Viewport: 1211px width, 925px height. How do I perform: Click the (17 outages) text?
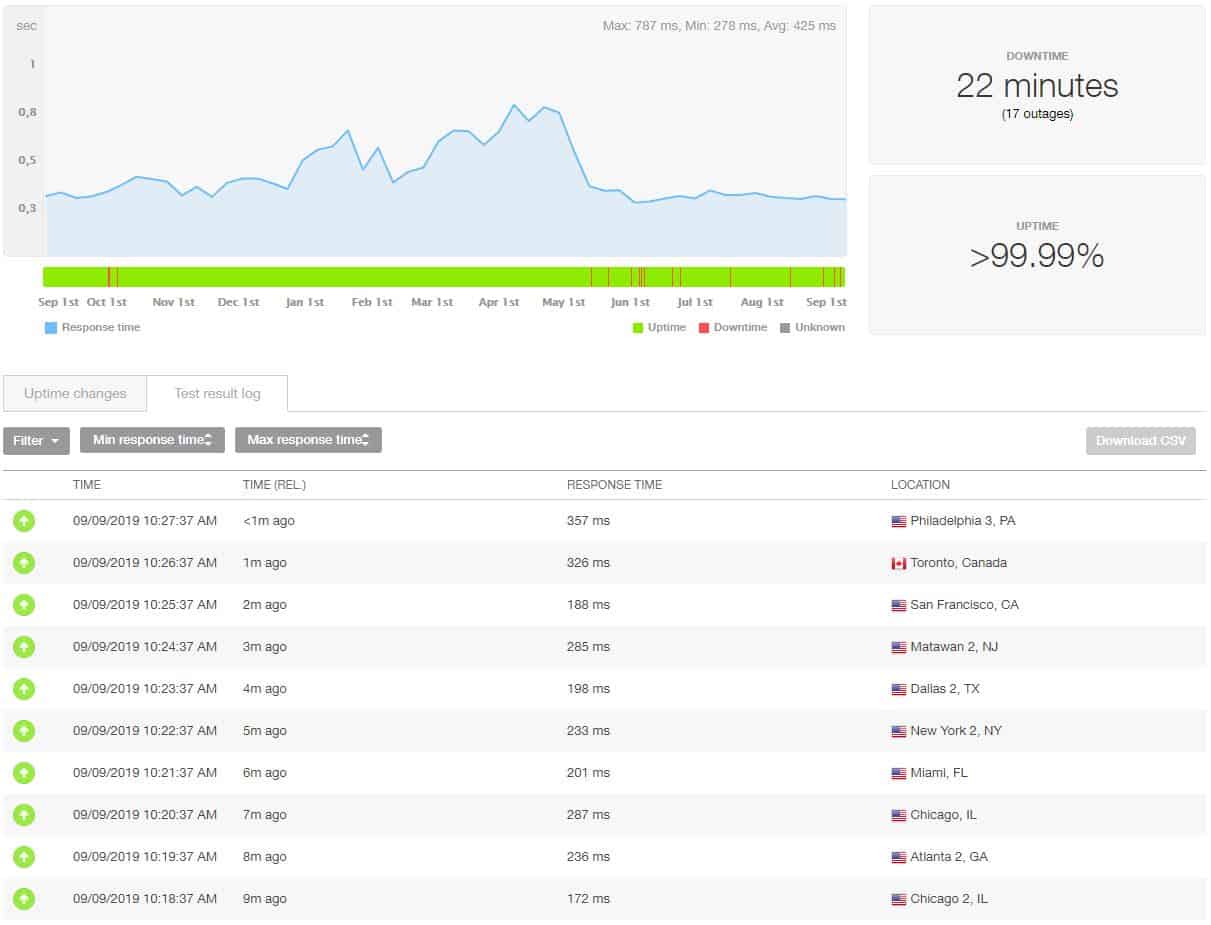(1037, 114)
